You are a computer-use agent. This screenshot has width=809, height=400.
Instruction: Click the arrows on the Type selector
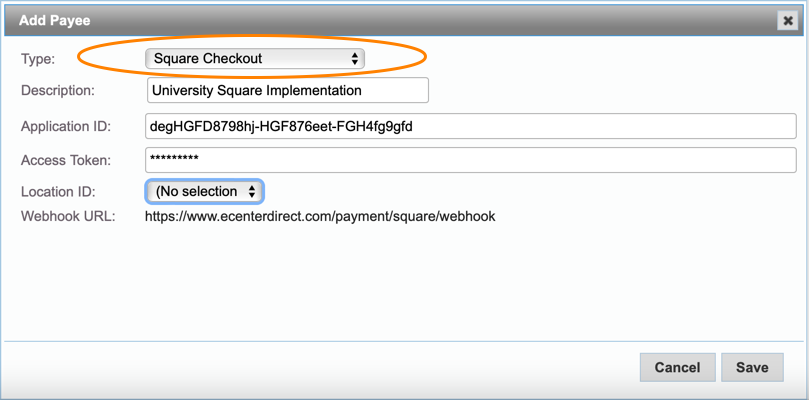(x=354, y=59)
